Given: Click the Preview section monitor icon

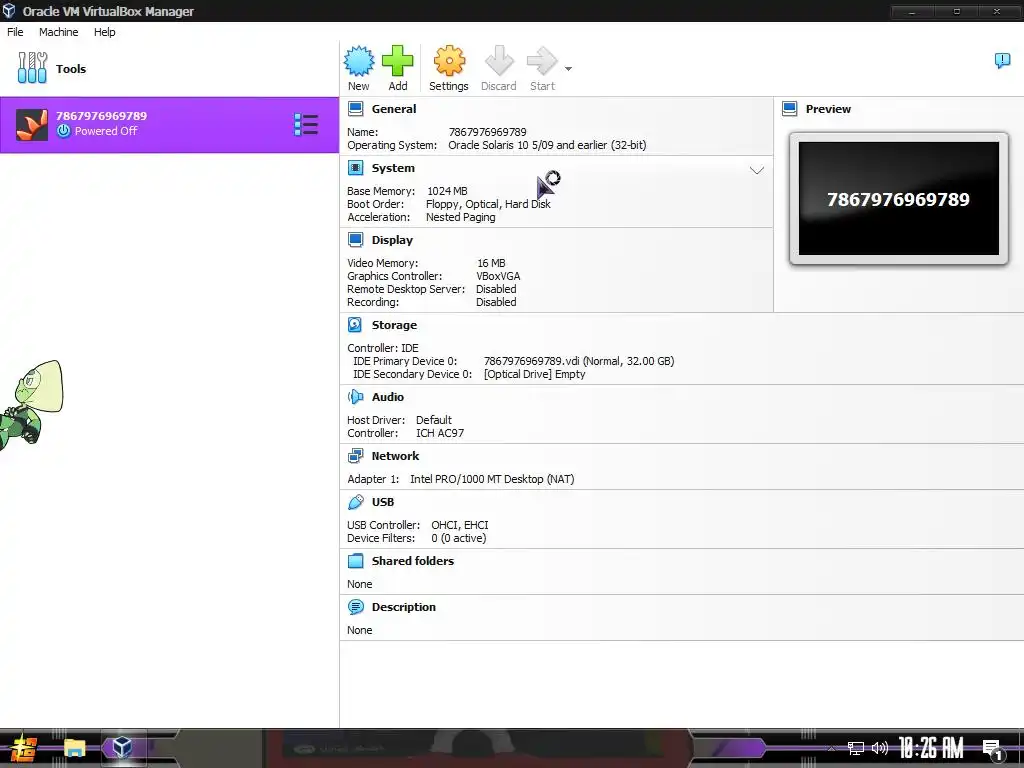Looking at the screenshot, I should pyautogui.click(x=790, y=108).
